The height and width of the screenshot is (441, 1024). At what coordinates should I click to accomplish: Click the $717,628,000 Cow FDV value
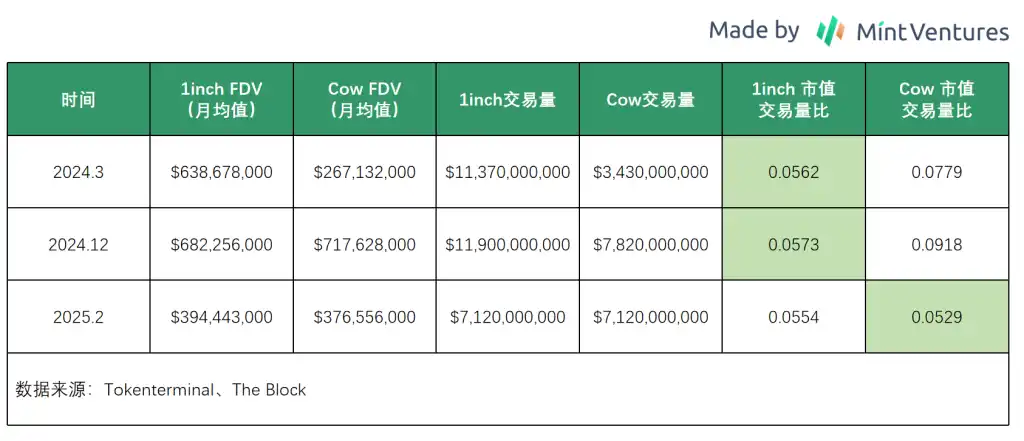pyautogui.click(x=364, y=244)
